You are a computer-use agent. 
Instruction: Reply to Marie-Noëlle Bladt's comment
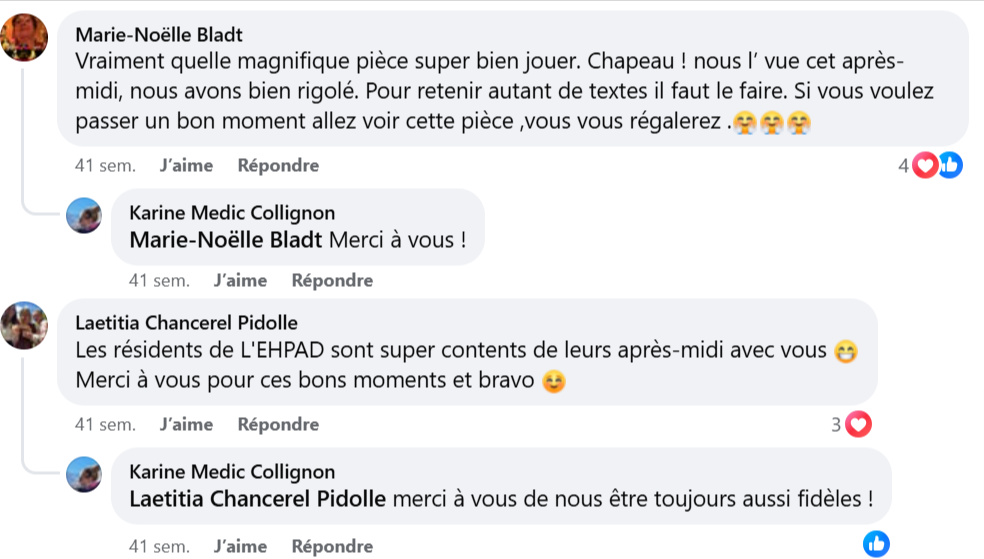pos(278,166)
